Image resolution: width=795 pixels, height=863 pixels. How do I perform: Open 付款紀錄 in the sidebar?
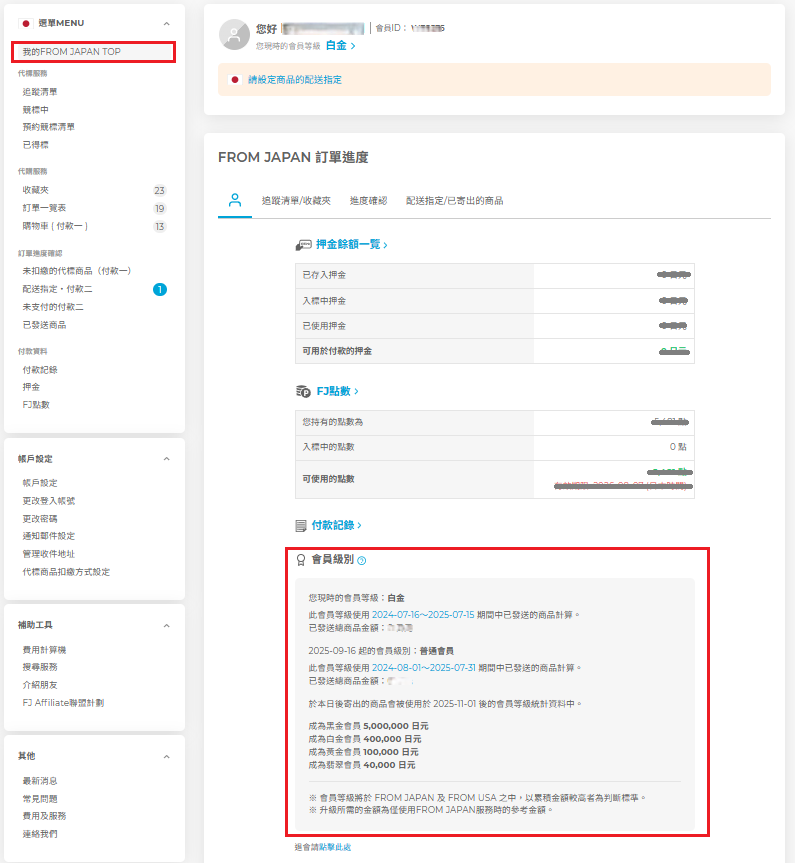pos(40,370)
